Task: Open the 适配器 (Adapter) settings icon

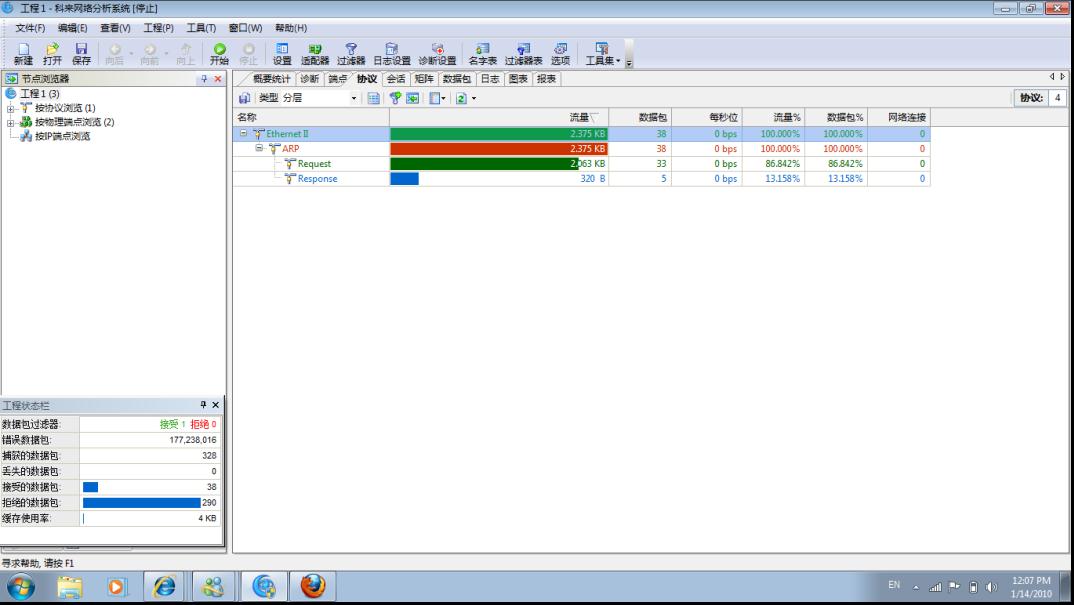Action: [x=315, y=54]
